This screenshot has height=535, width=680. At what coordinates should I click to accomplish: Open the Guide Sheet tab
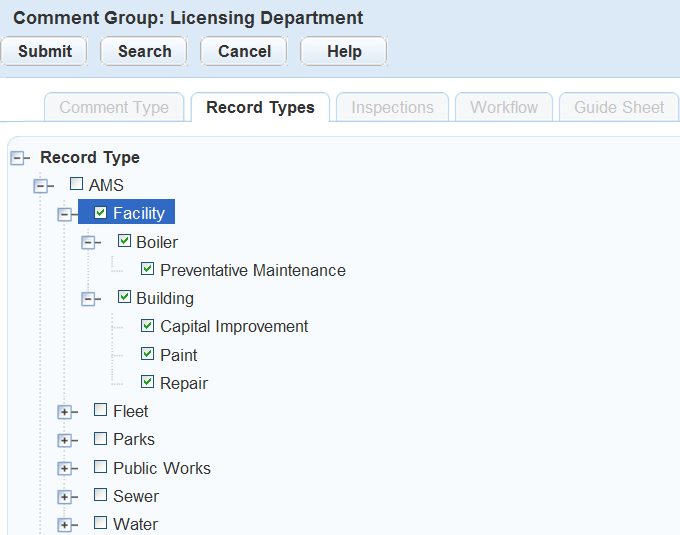(618, 108)
